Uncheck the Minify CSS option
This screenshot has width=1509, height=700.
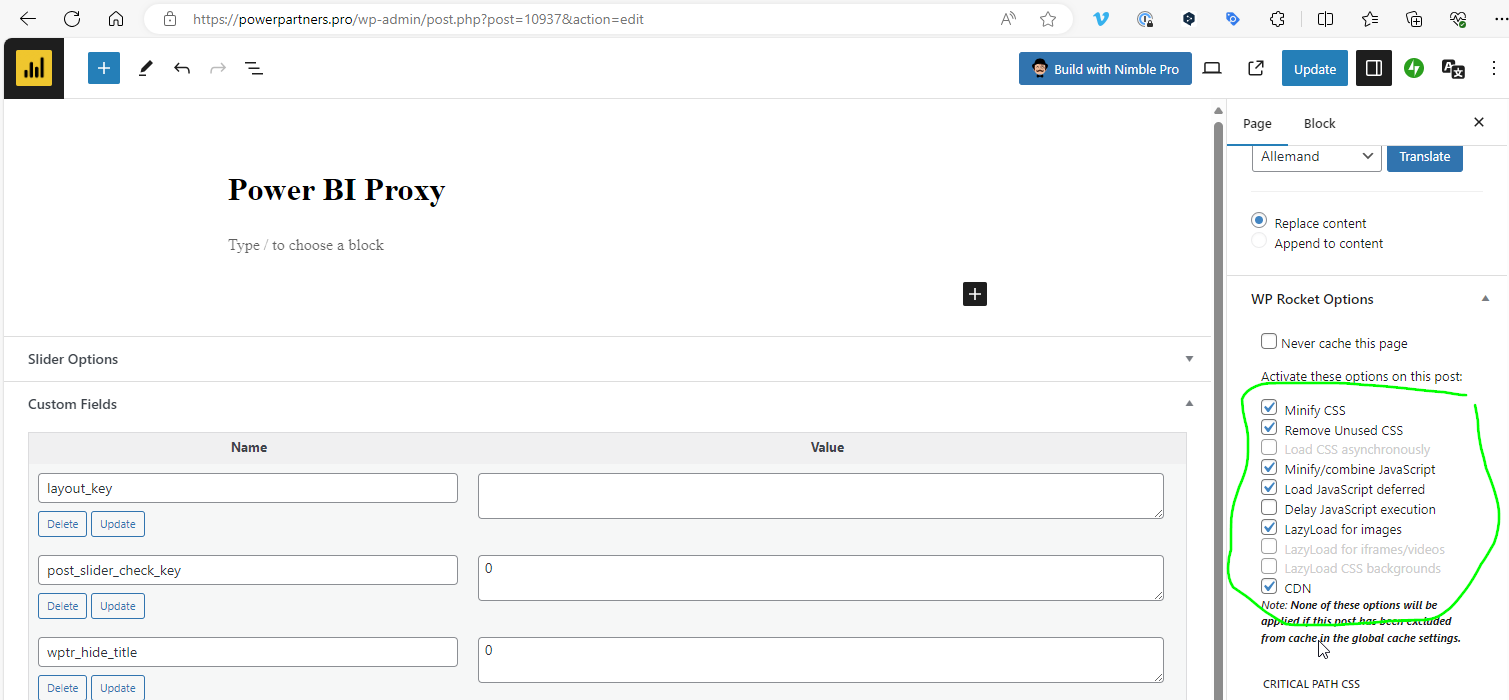(x=1269, y=408)
